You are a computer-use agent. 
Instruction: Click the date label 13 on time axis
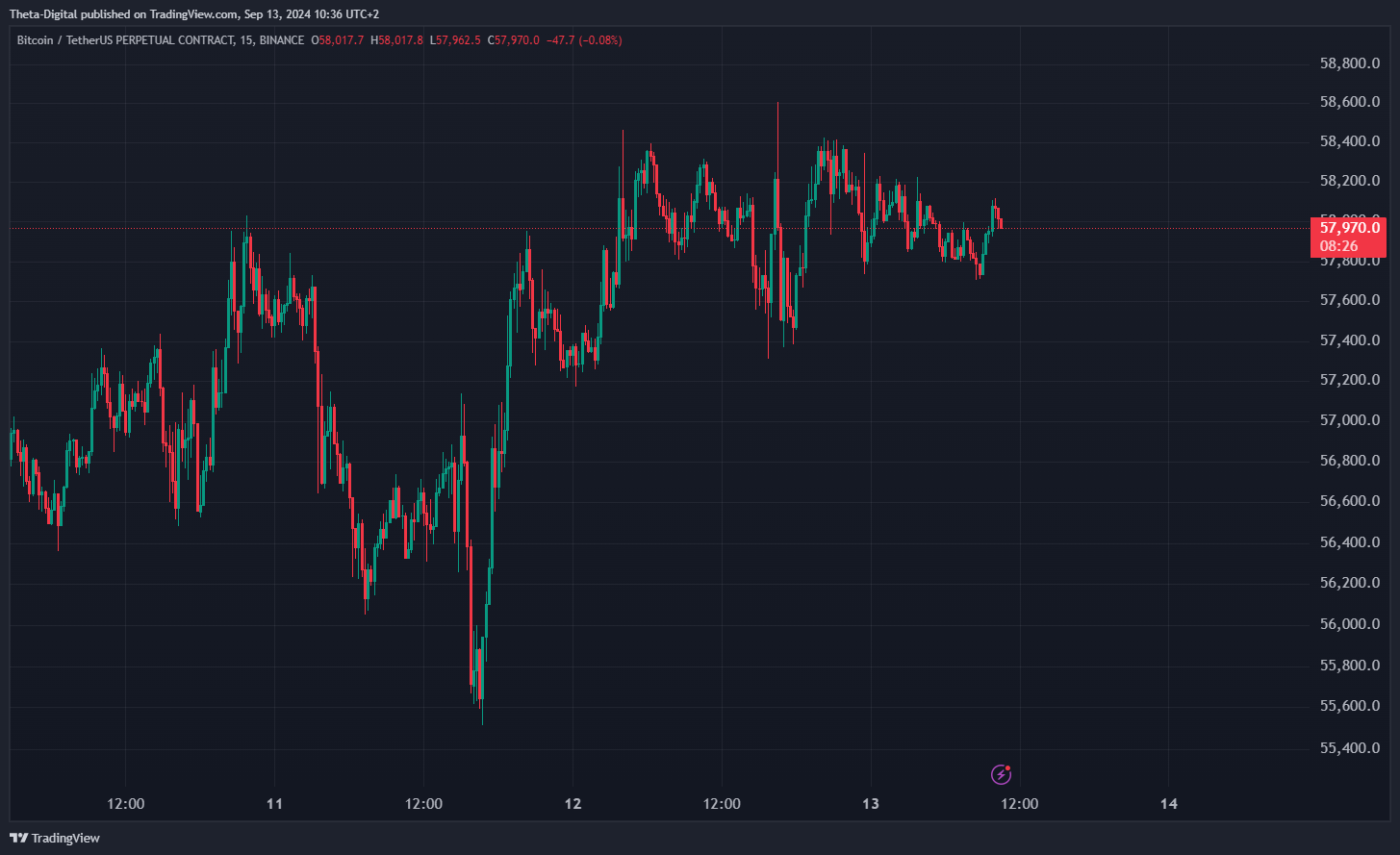(x=871, y=804)
